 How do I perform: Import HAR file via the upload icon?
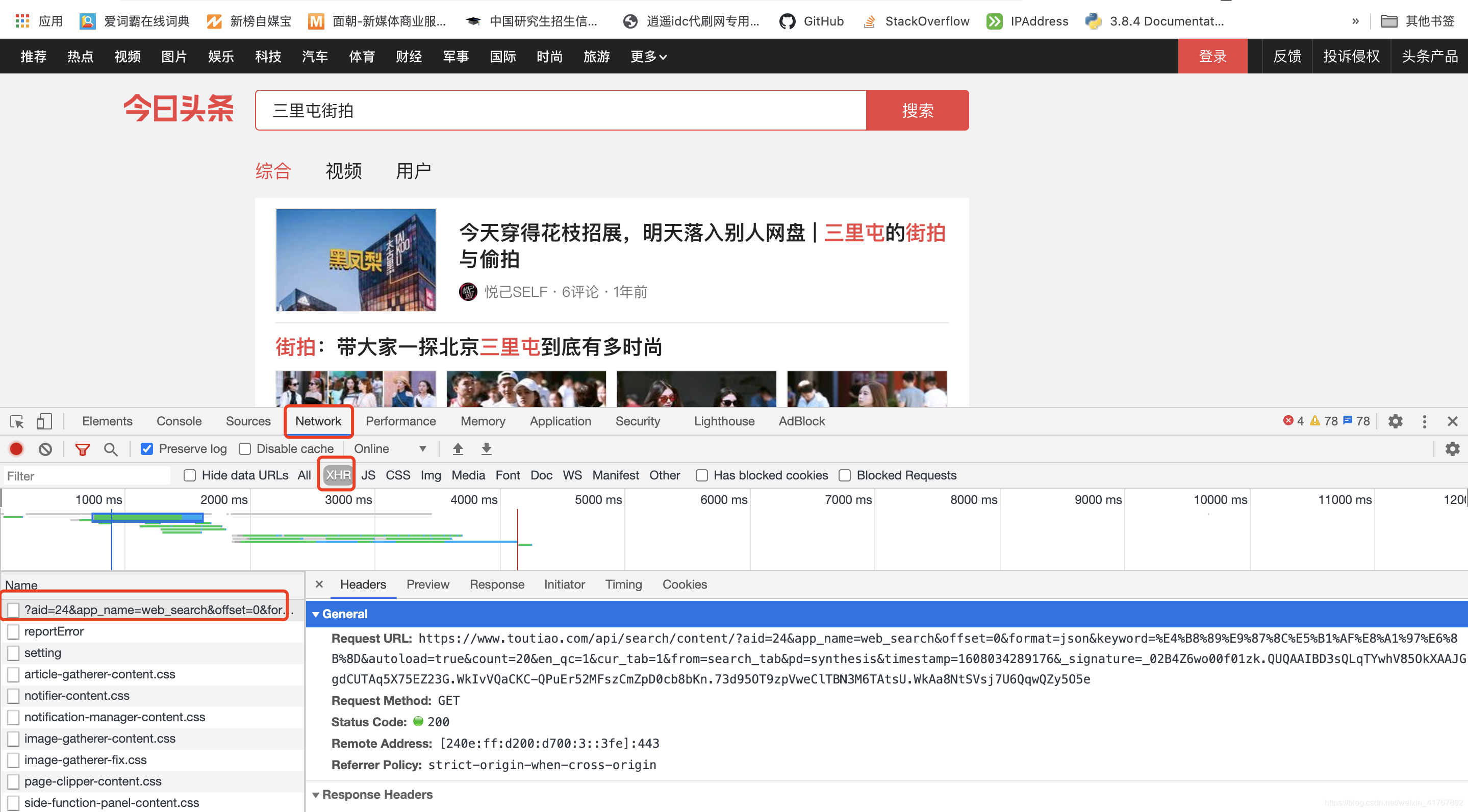click(x=458, y=448)
